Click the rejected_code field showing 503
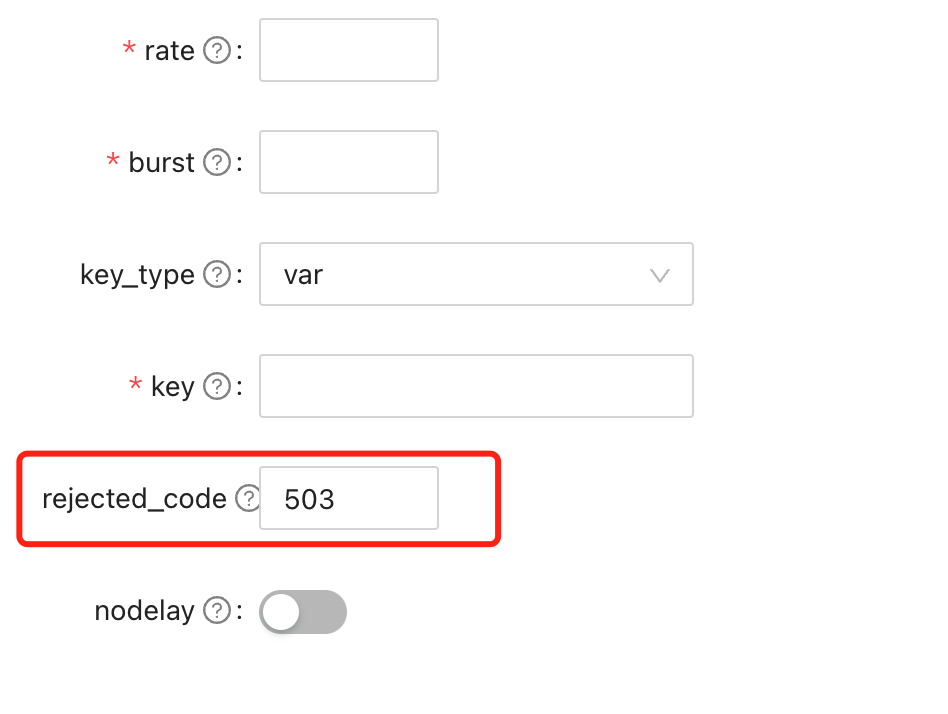The height and width of the screenshot is (714, 948). pyautogui.click(x=348, y=497)
